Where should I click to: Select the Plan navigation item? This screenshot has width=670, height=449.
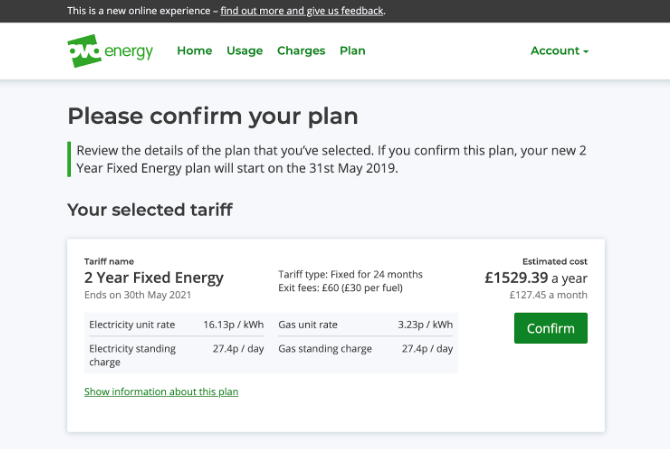click(353, 51)
